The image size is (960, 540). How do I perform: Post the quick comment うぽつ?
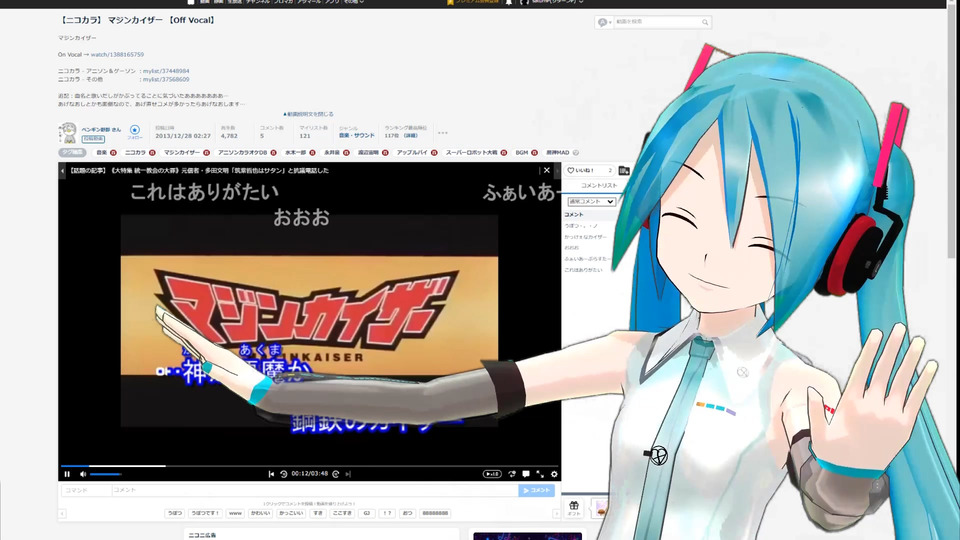point(175,513)
